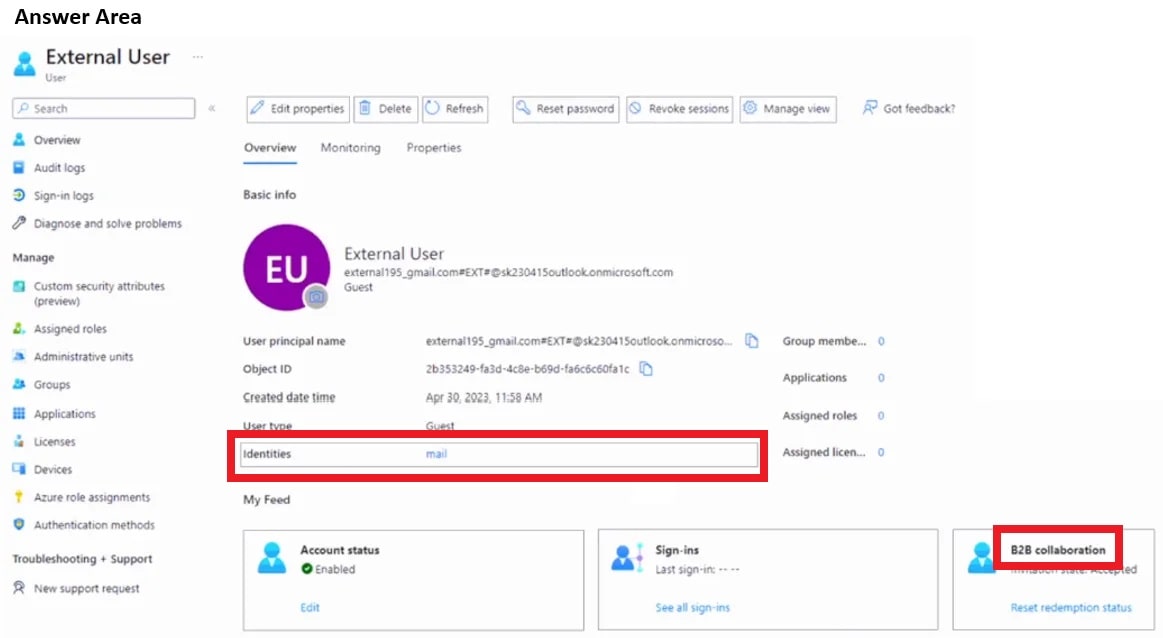
Task: Copy the Object ID value
Action: [x=646, y=368]
